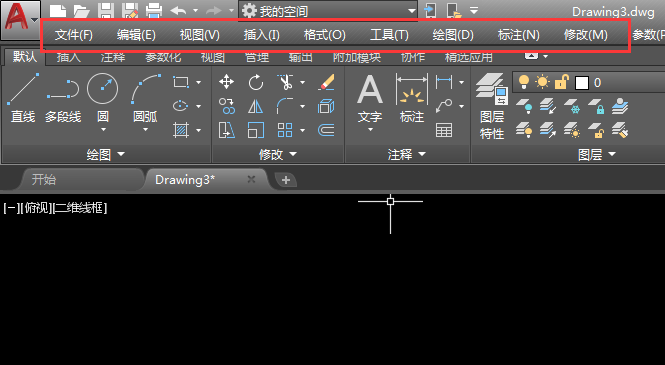Open 图层特性 layer properties manager
The image size is (665, 365).
(492, 106)
